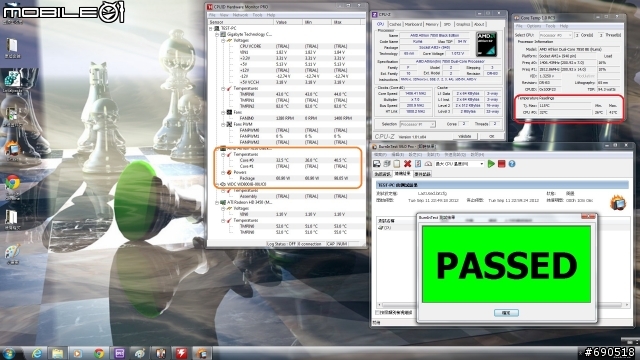Click the Validate button in CPU-Z
Screen dimensions: 640x360
[x=464, y=136]
